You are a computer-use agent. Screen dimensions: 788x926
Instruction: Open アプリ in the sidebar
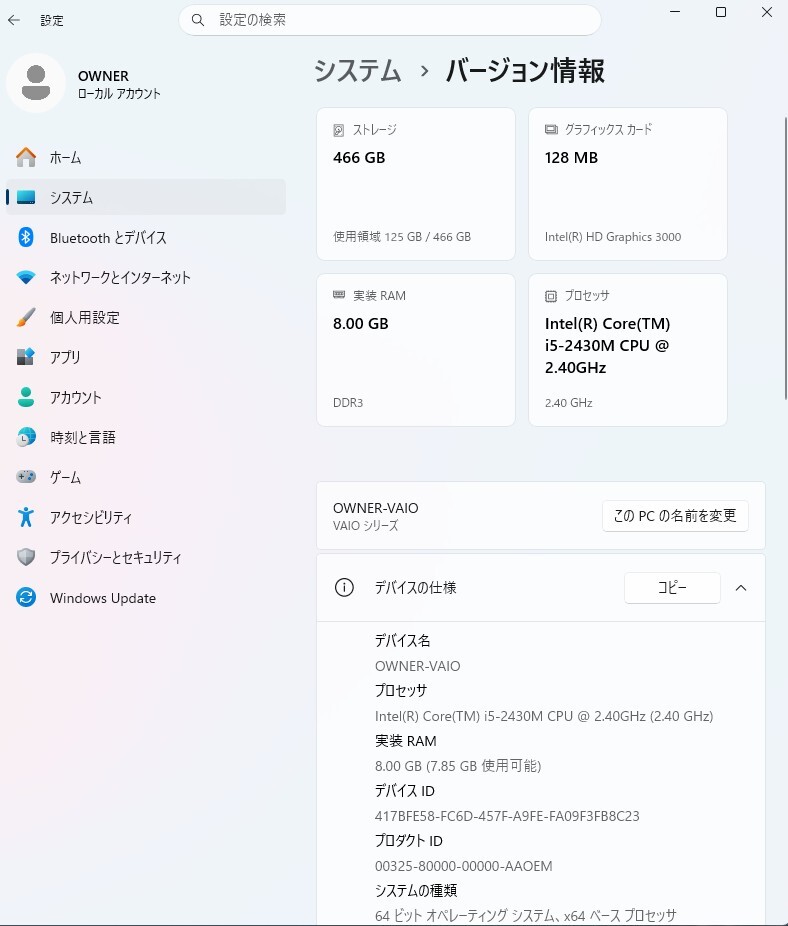pos(146,357)
